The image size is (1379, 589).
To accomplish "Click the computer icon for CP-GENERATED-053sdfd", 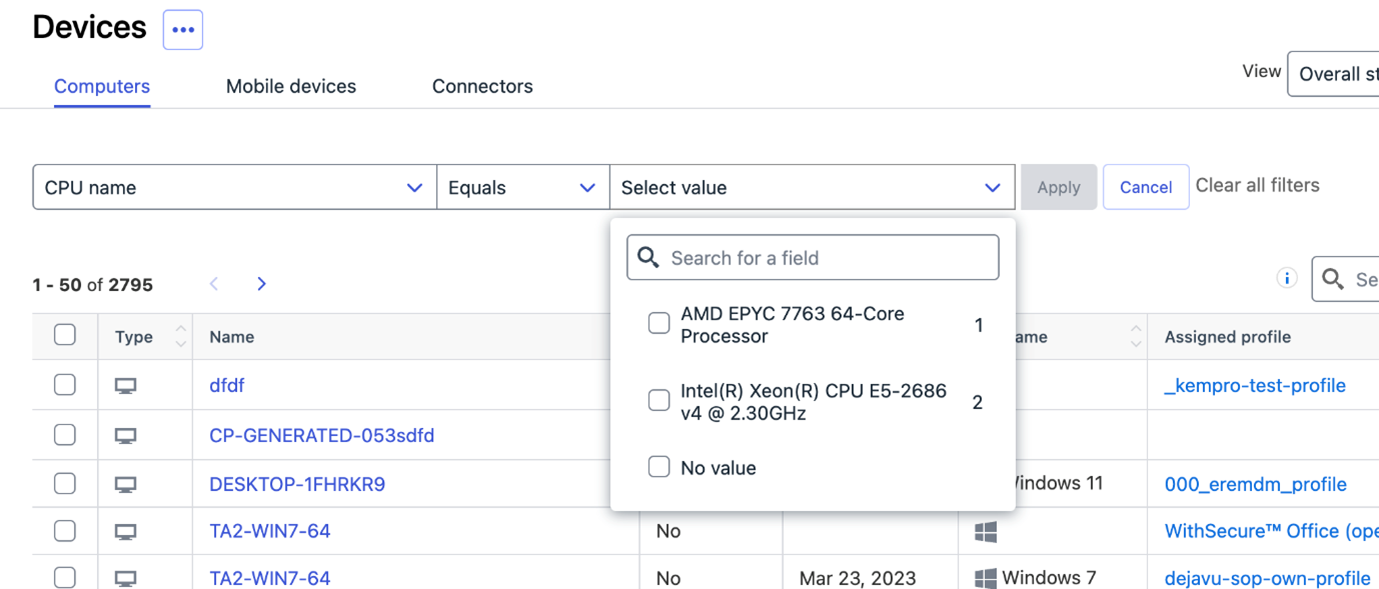I will [x=125, y=436].
